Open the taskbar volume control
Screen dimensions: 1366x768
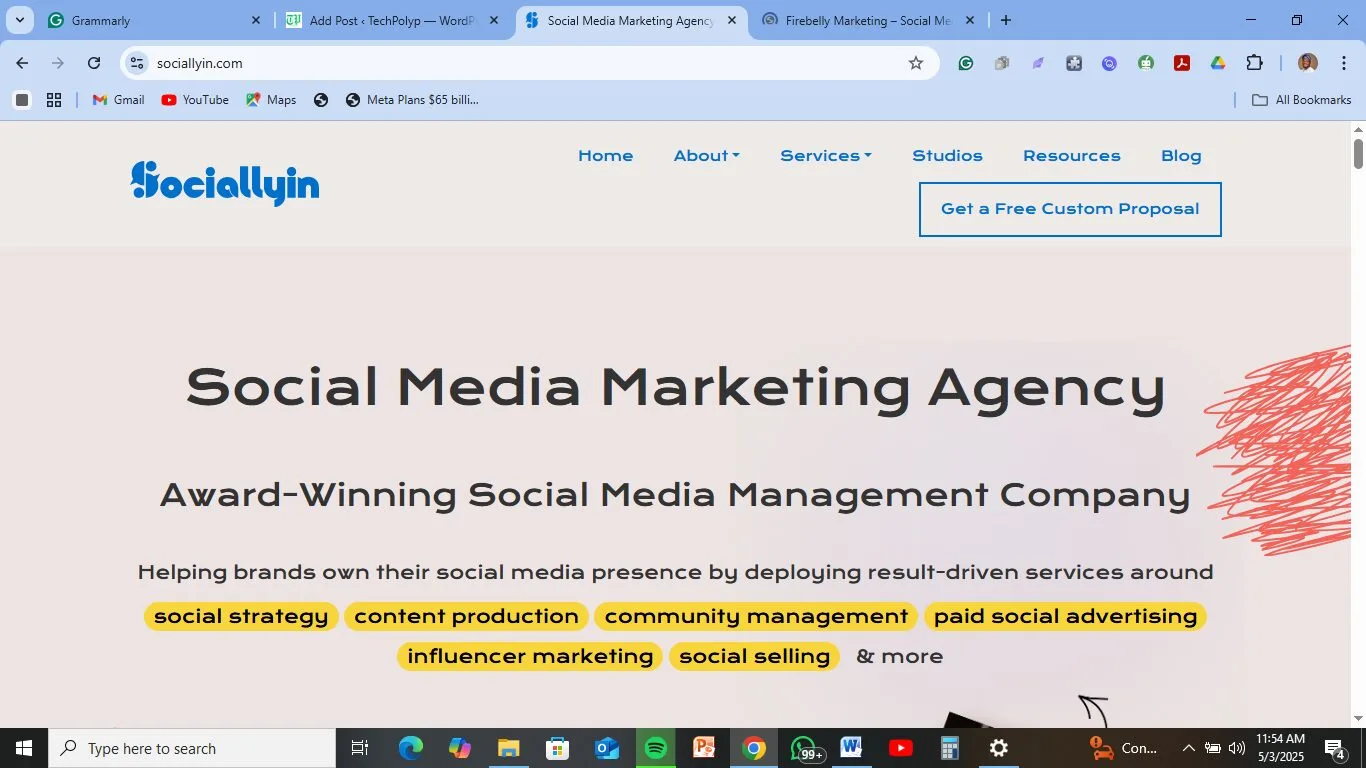coord(1237,748)
